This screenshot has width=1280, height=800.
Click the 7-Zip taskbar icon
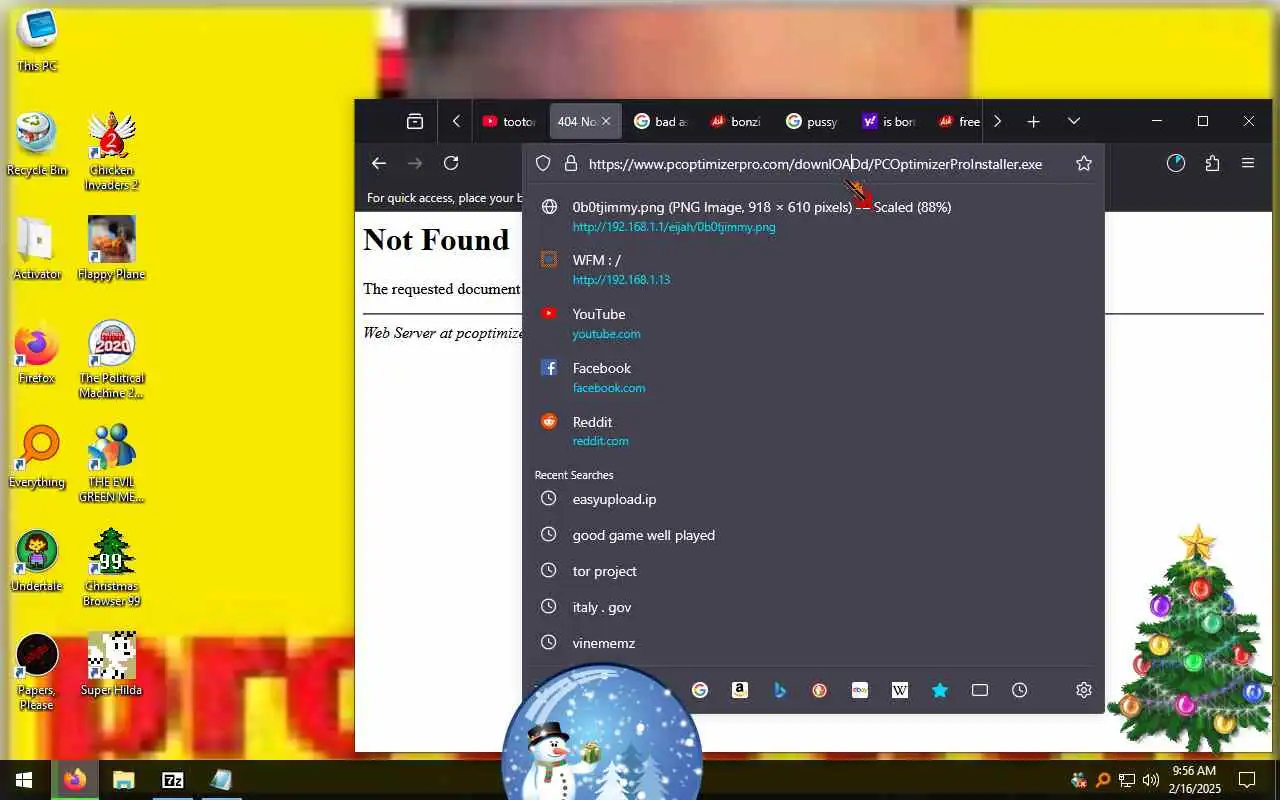coord(173,780)
